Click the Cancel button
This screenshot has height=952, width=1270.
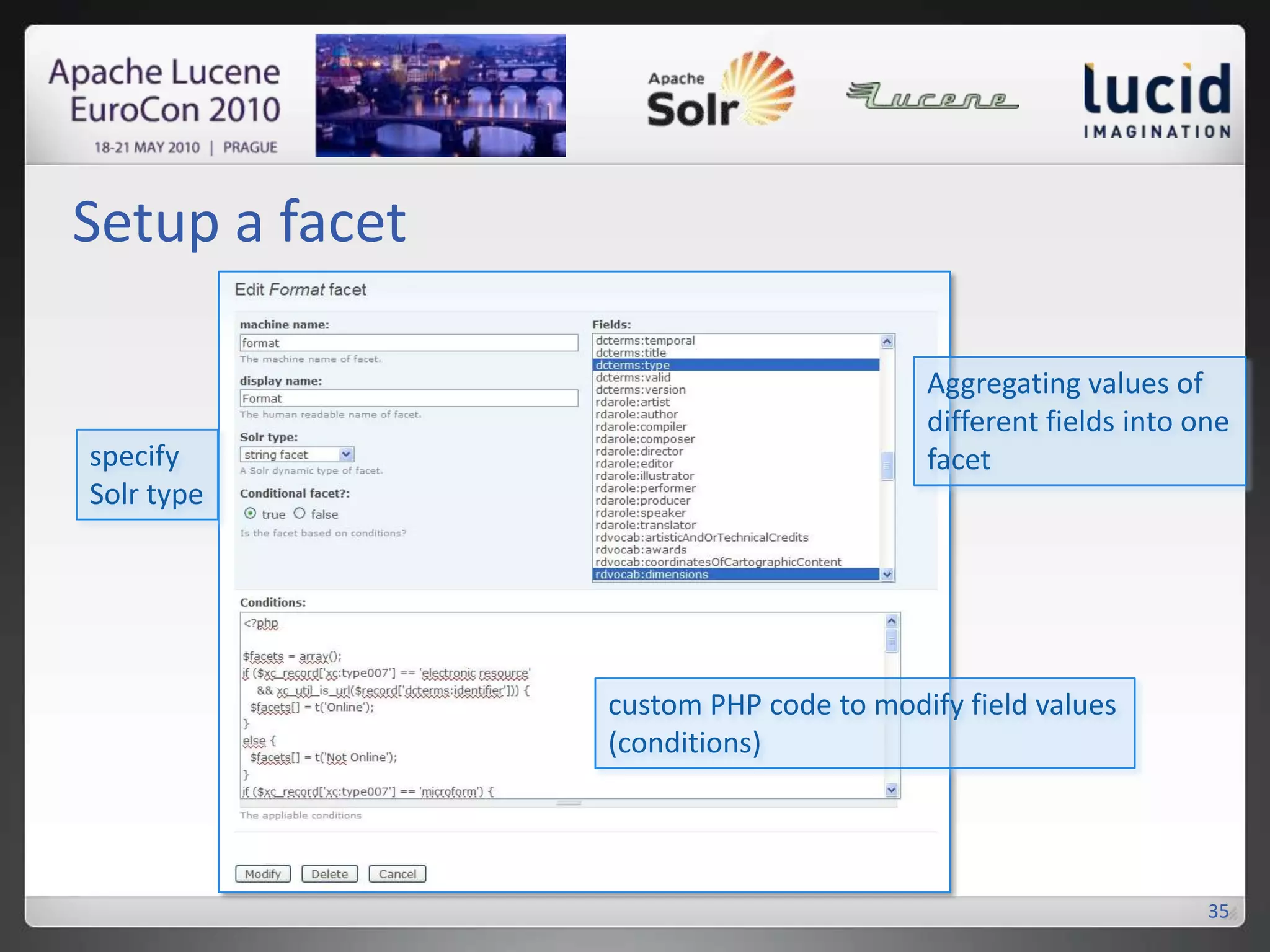(397, 874)
